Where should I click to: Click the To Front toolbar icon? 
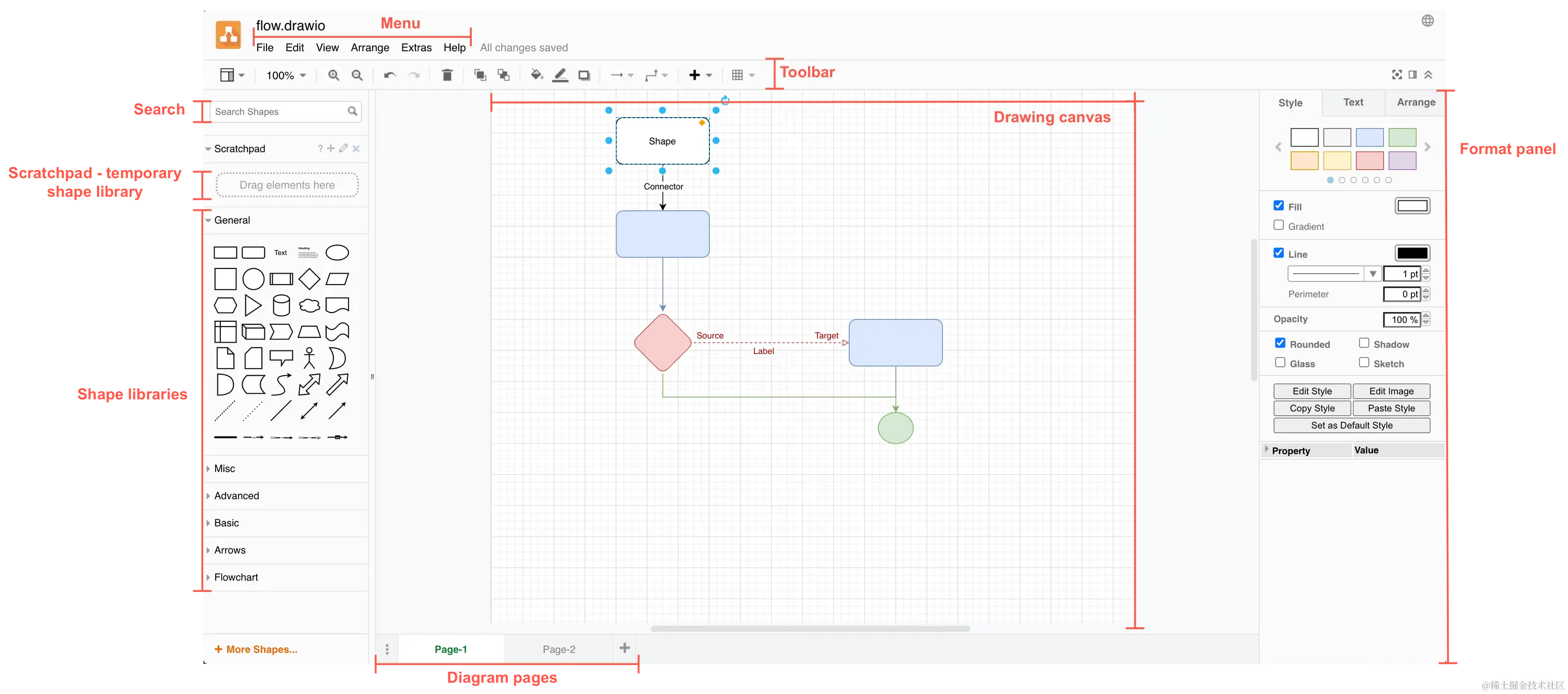coord(480,76)
